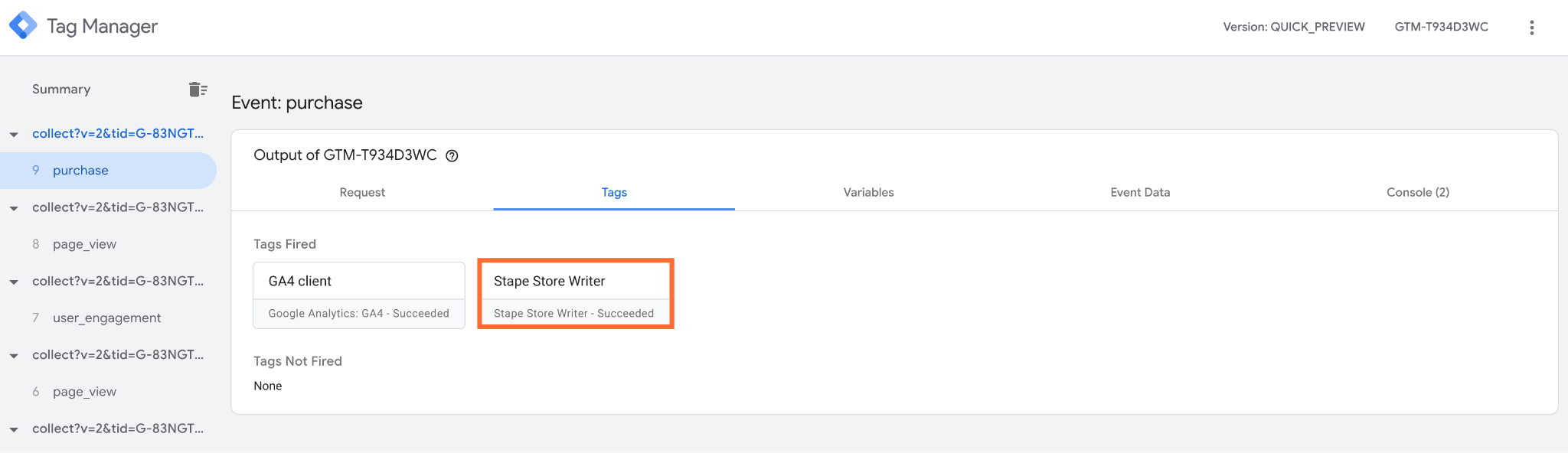Viewport: 1568px width, 453px height.
Task: Open the Variables tab
Action: 868,192
